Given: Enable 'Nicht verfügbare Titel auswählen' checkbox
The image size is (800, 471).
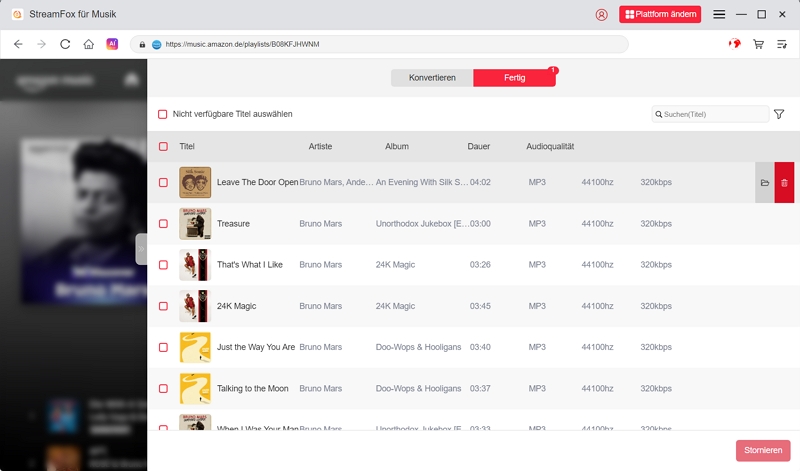Looking at the screenshot, I should [163, 114].
